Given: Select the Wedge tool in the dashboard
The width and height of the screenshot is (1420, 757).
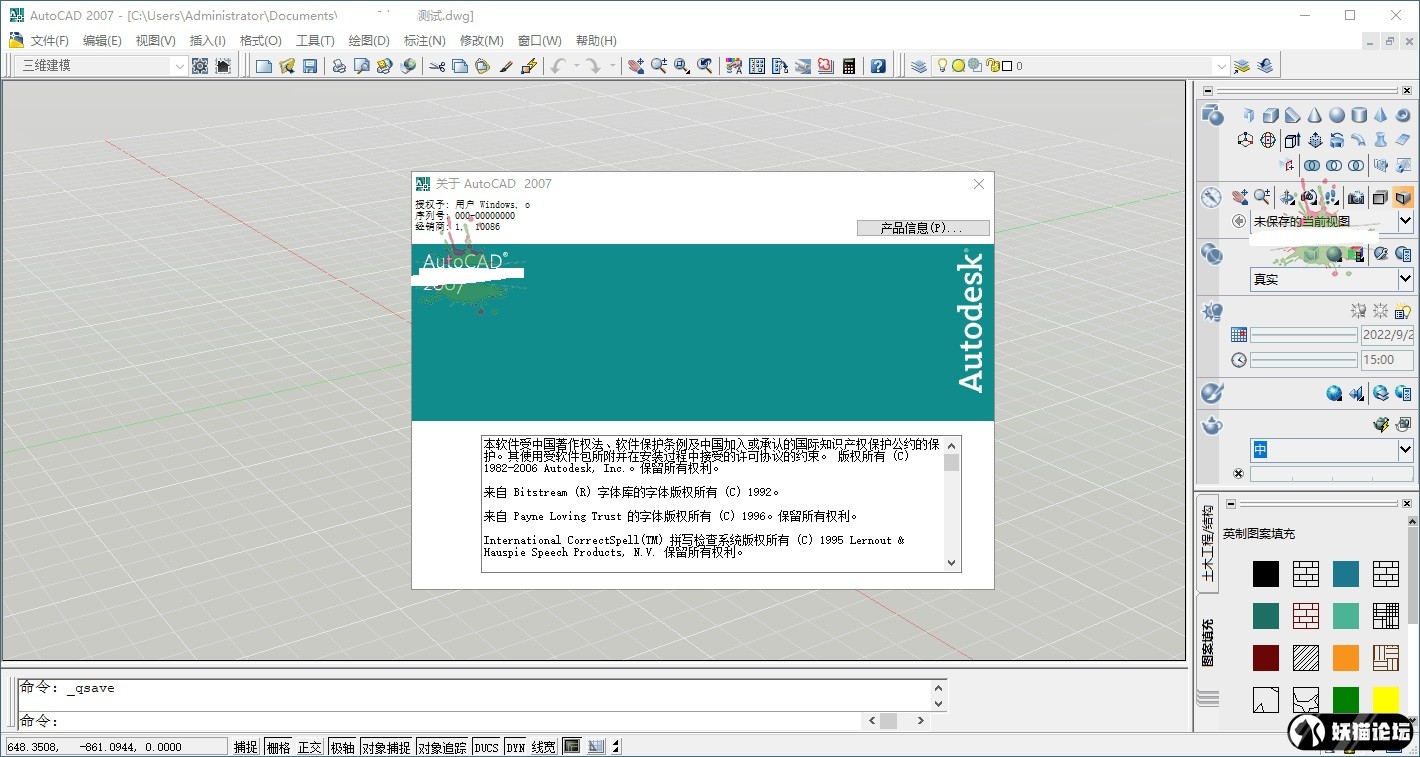Looking at the screenshot, I should click(x=1293, y=116).
